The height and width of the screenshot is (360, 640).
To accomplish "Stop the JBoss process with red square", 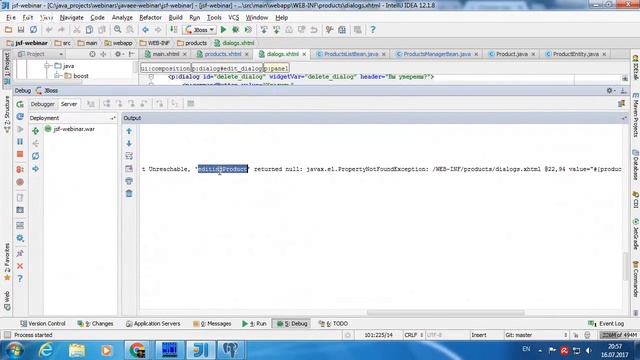I will click(x=20, y=154).
